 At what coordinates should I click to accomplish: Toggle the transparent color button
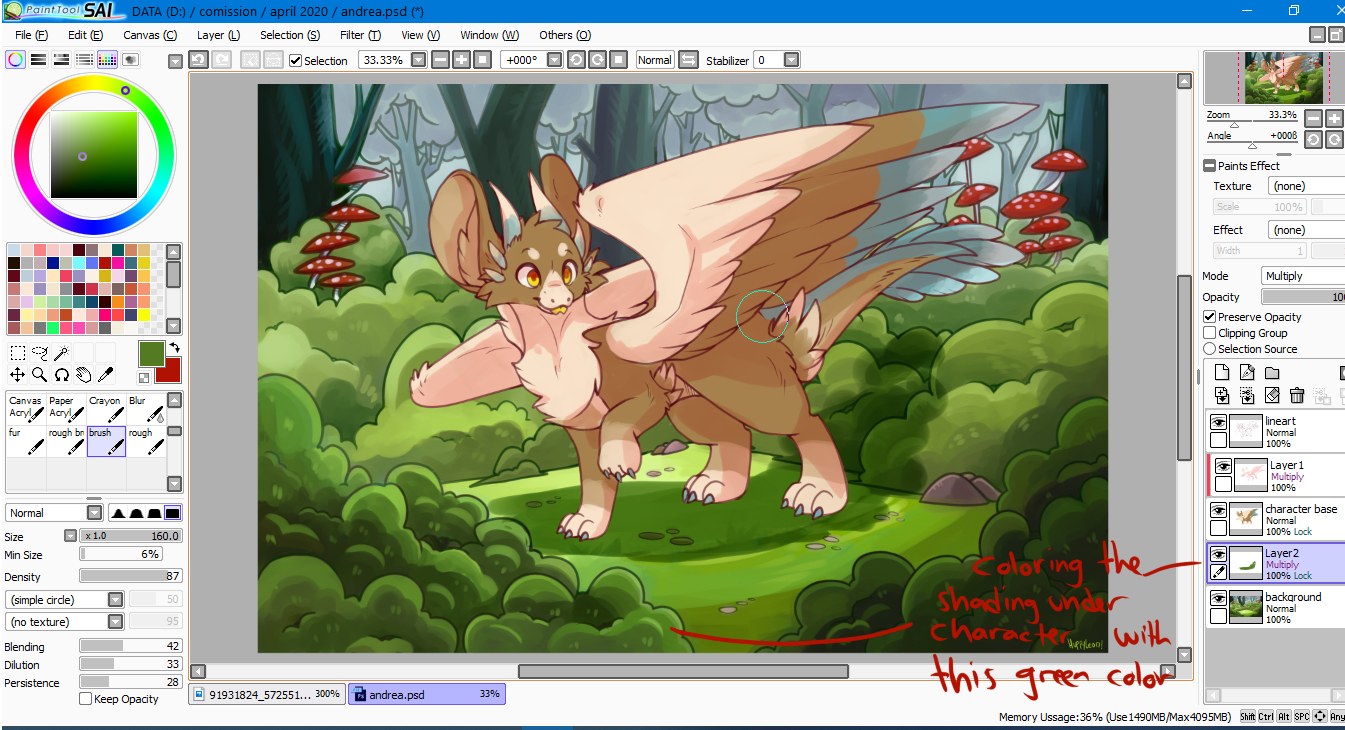144,377
